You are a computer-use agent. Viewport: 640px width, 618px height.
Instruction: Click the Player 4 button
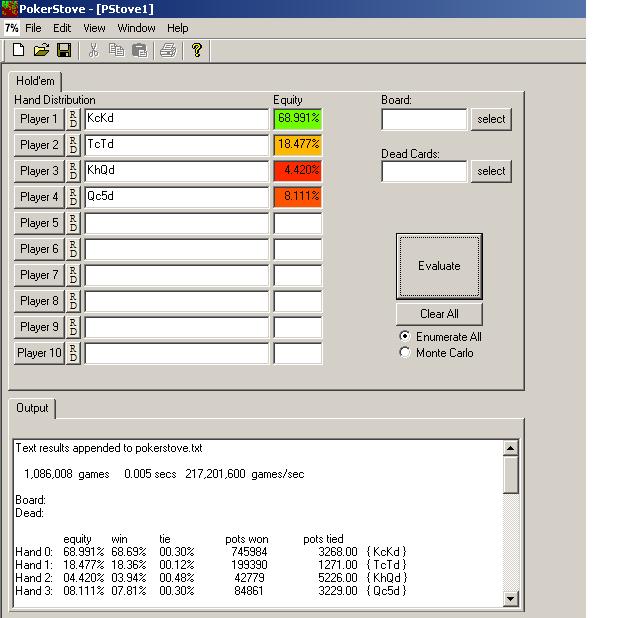tap(39, 197)
